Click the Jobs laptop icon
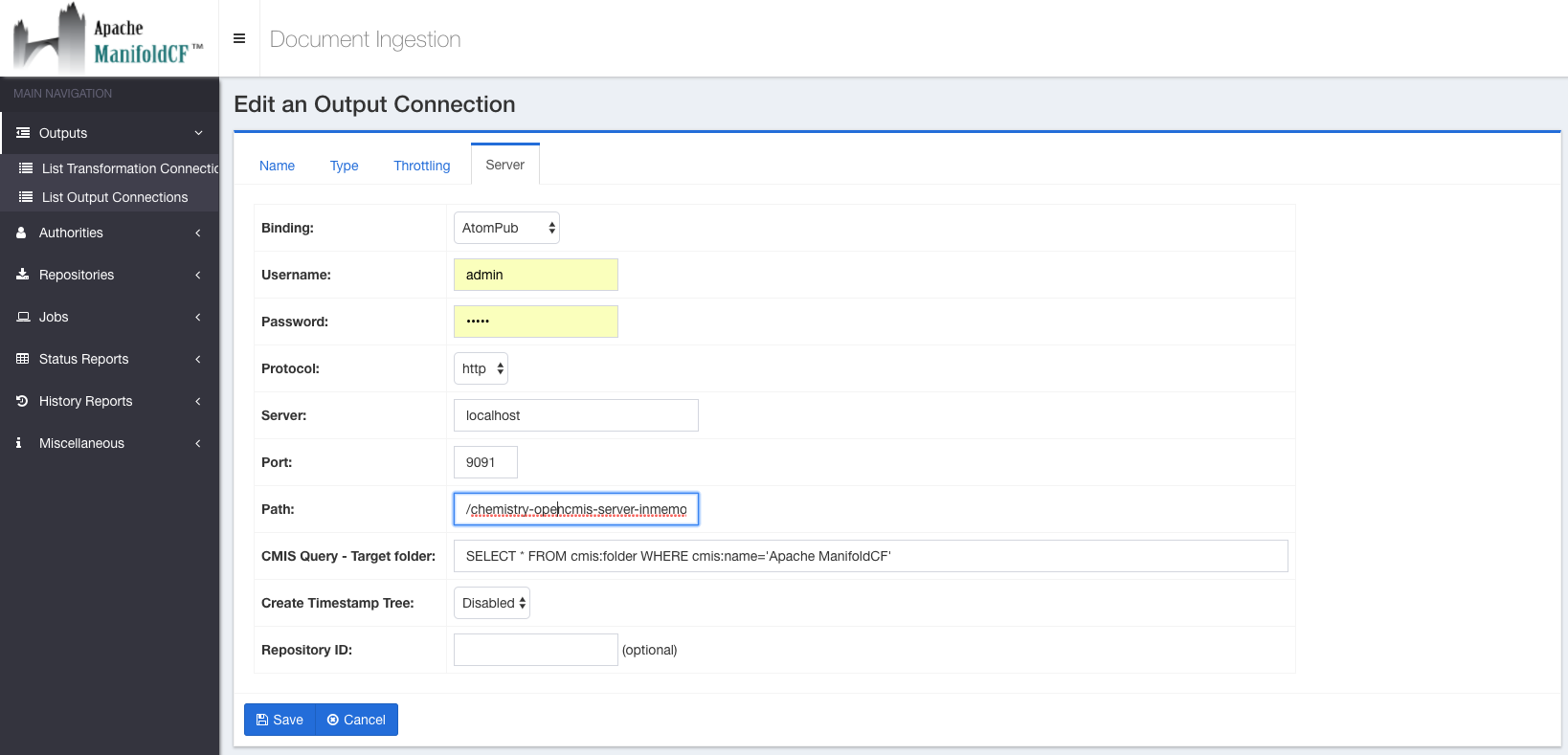Viewport: 1568px width, 755px height. click(23, 317)
